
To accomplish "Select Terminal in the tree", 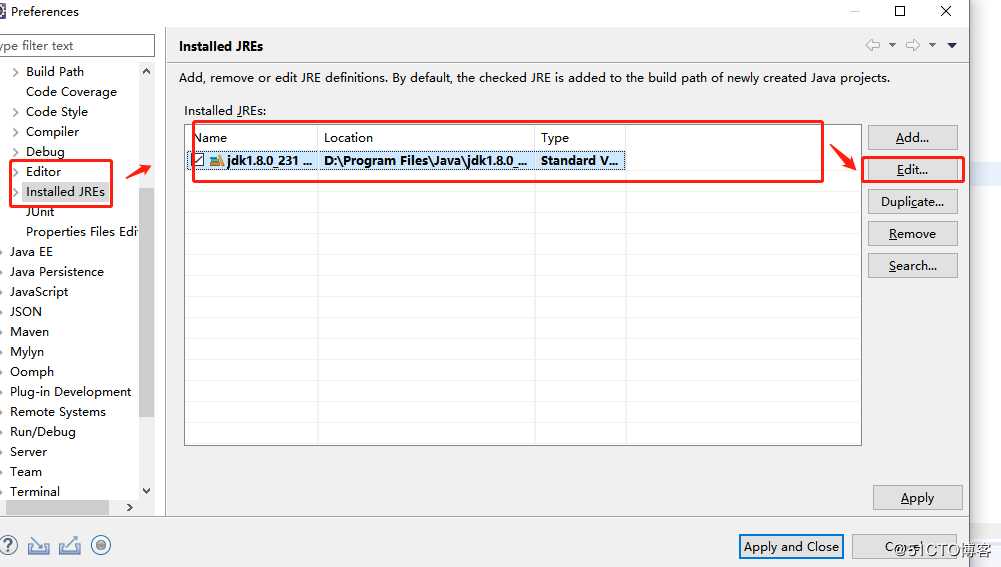I will point(34,491).
